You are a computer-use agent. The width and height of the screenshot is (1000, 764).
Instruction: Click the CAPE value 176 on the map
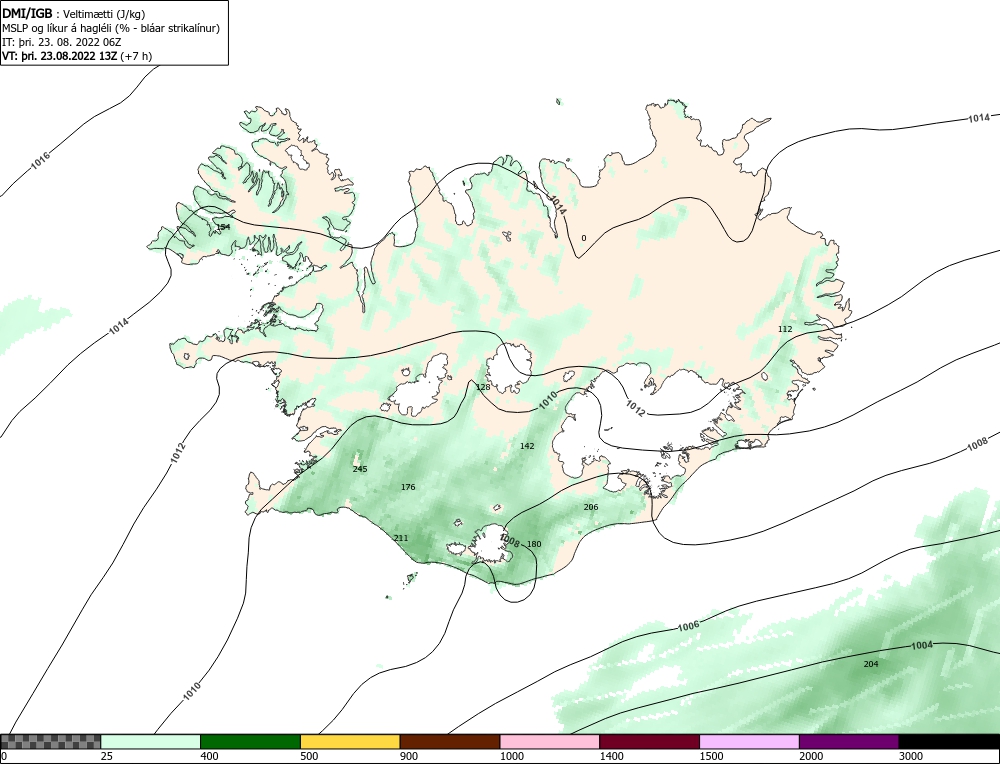point(408,487)
